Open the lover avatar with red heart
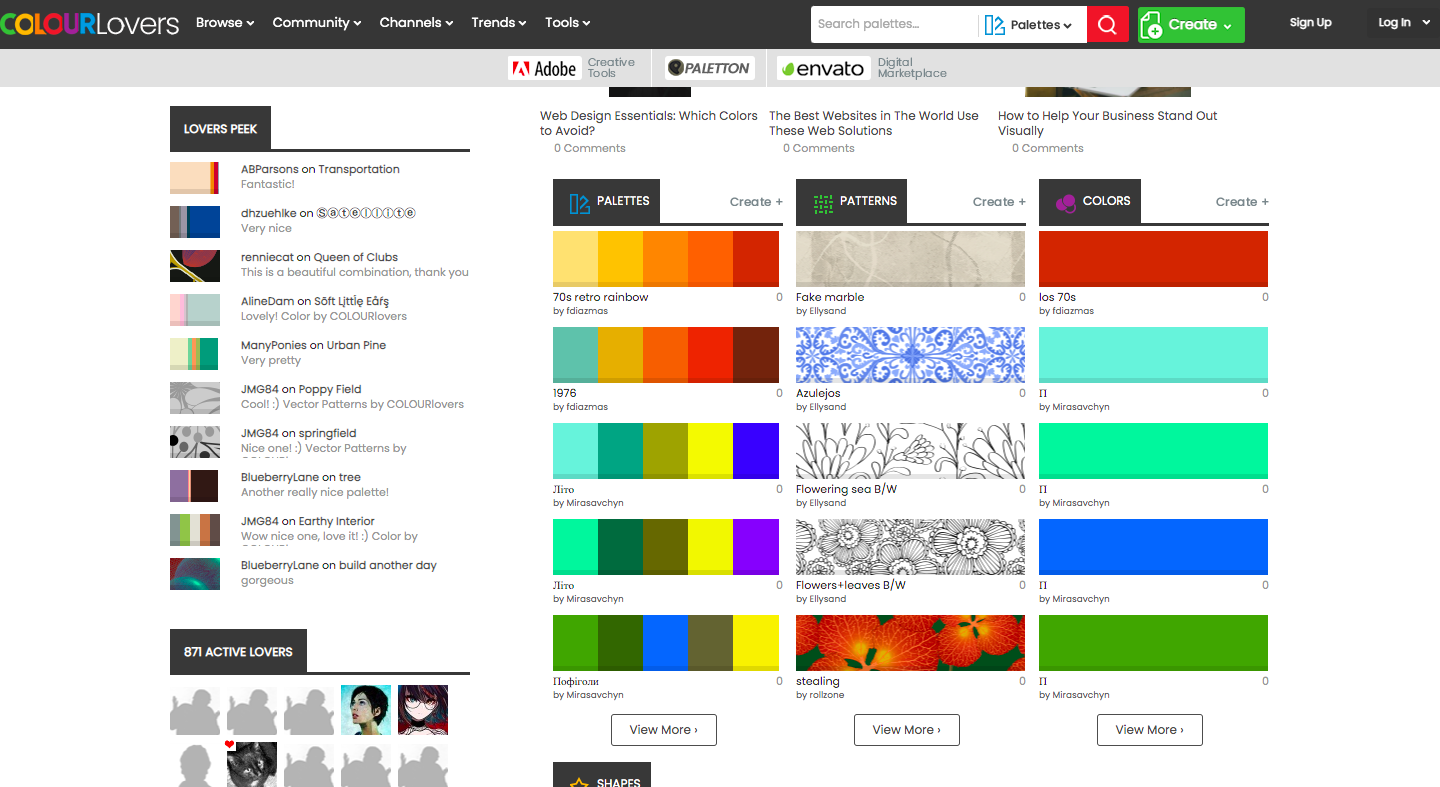This screenshot has height=787, width=1440. (x=252, y=765)
